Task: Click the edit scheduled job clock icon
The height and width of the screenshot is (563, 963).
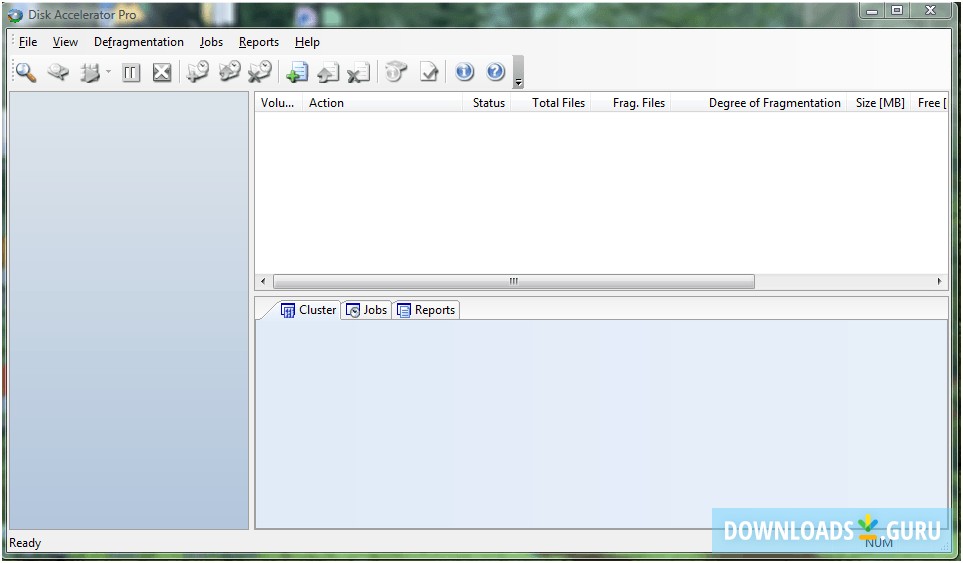Action: (229, 72)
